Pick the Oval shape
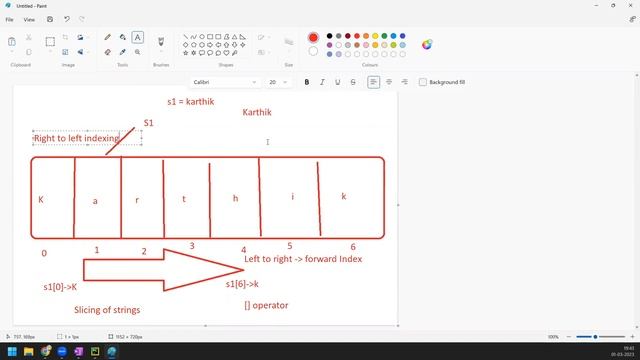The height and width of the screenshot is (360, 640). pos(202,37)
